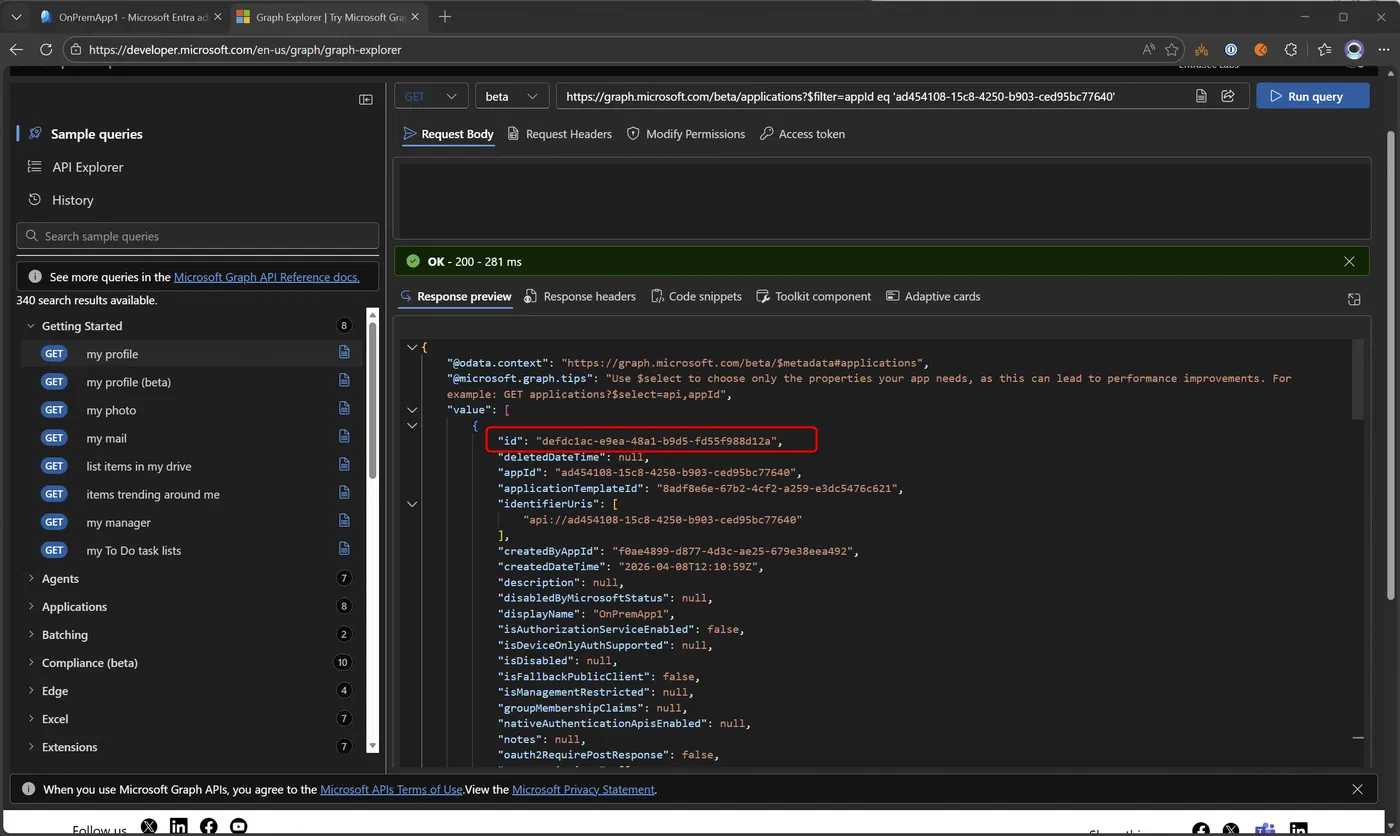Collapse the "value" array in the response
Viewport: 1400px width, 836px height.
412,410
